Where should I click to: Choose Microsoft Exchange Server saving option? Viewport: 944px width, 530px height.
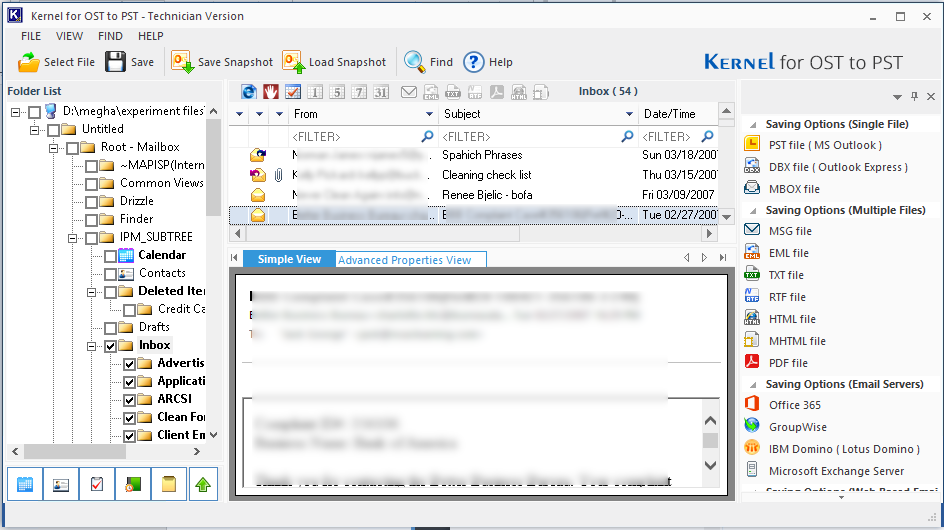[836, 471]
